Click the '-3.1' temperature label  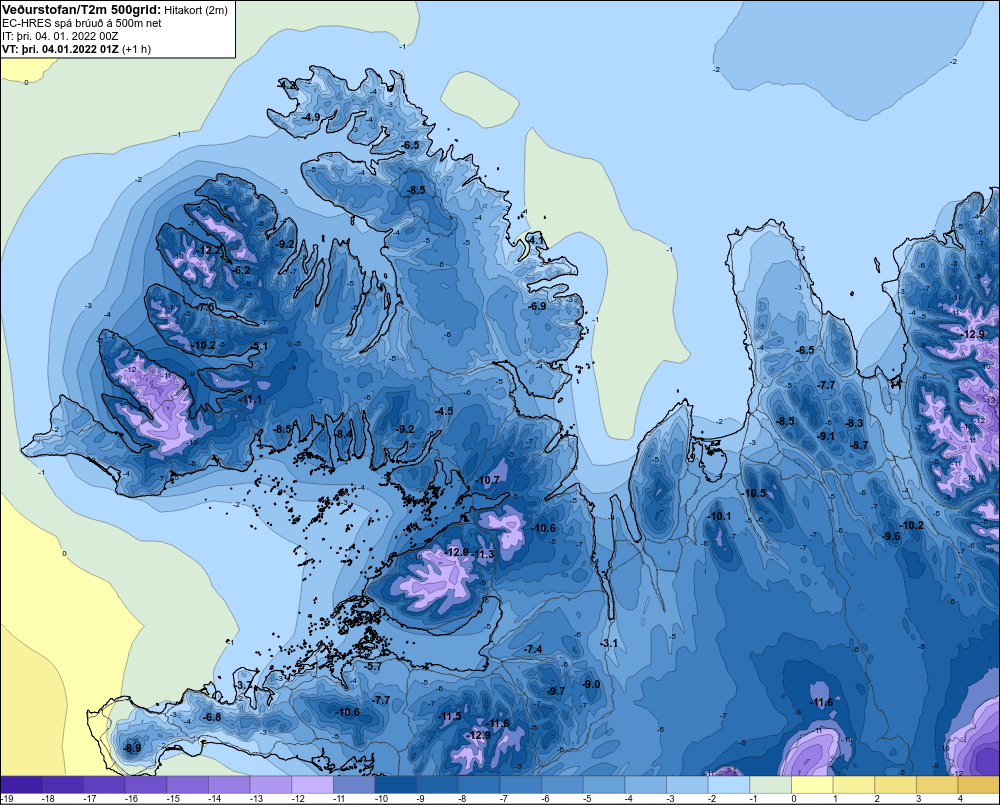coord(609,643)
